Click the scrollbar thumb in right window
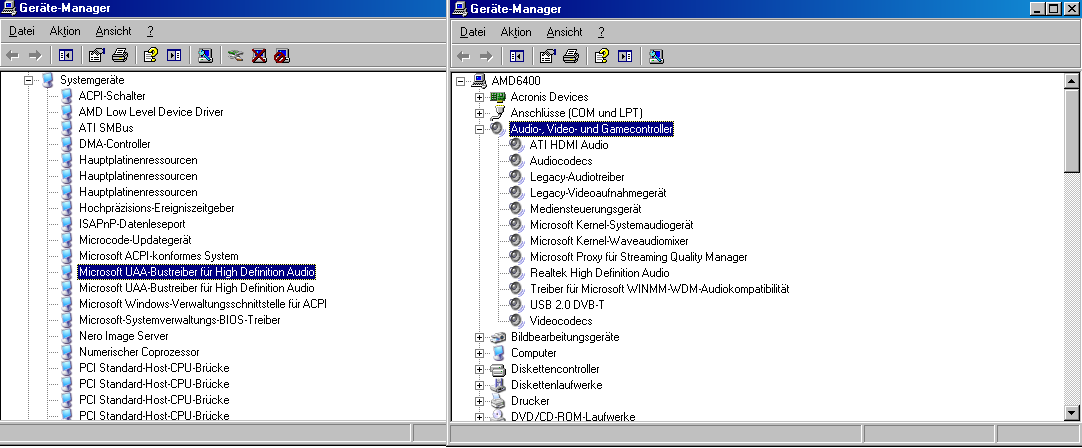1082x448 pixels. (1072, 130)
